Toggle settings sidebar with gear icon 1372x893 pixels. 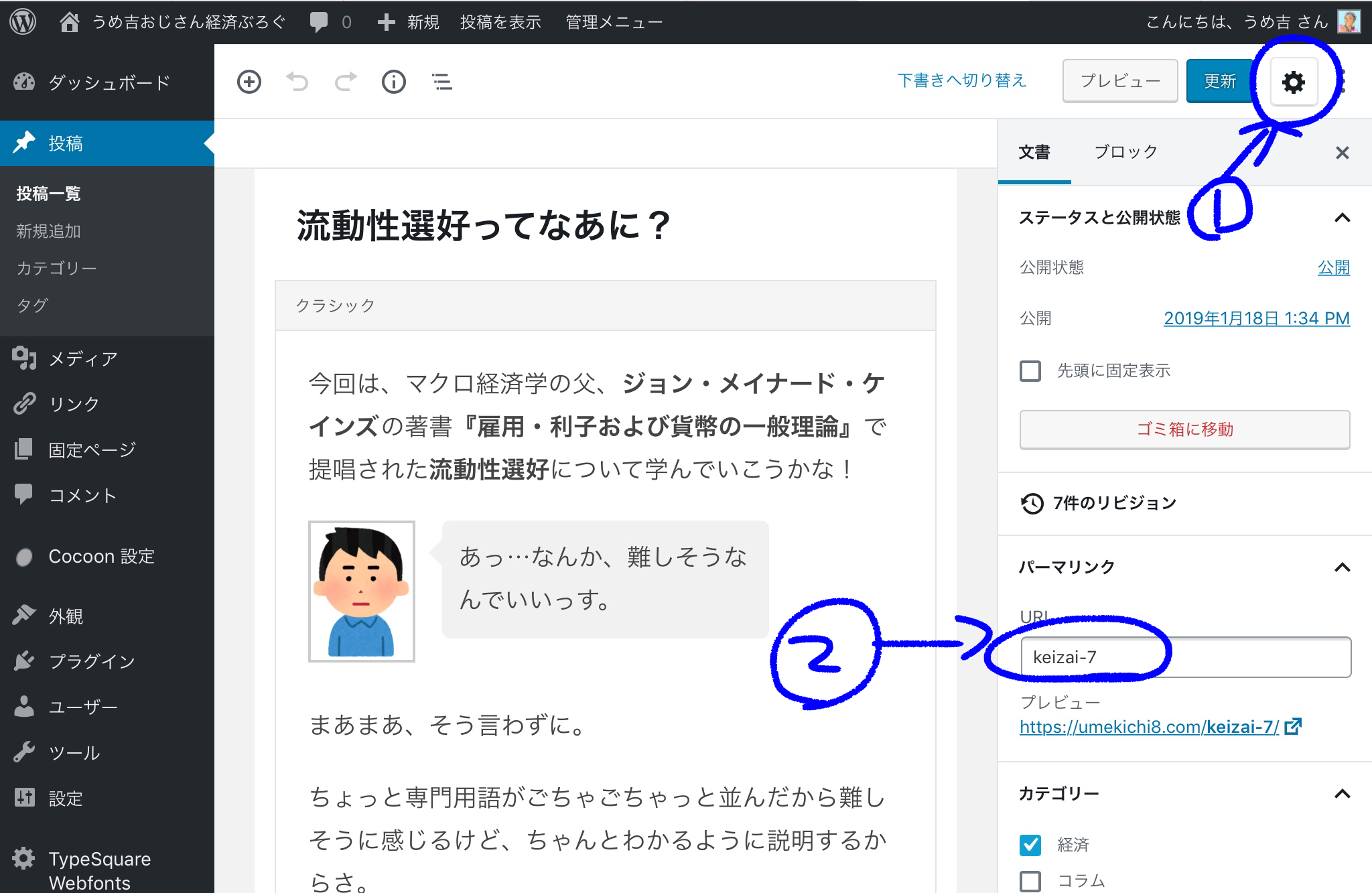pyautogui.click(x=1293, y=82)
